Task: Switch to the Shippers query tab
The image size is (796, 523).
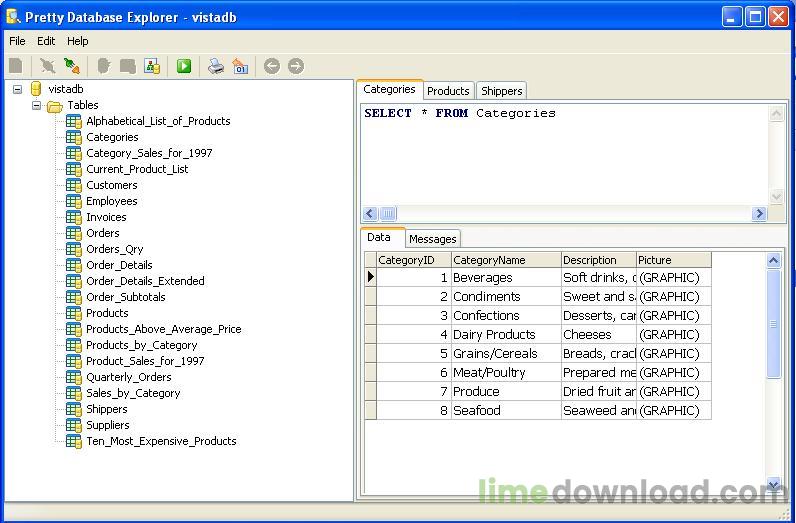Action: (500, 91)
